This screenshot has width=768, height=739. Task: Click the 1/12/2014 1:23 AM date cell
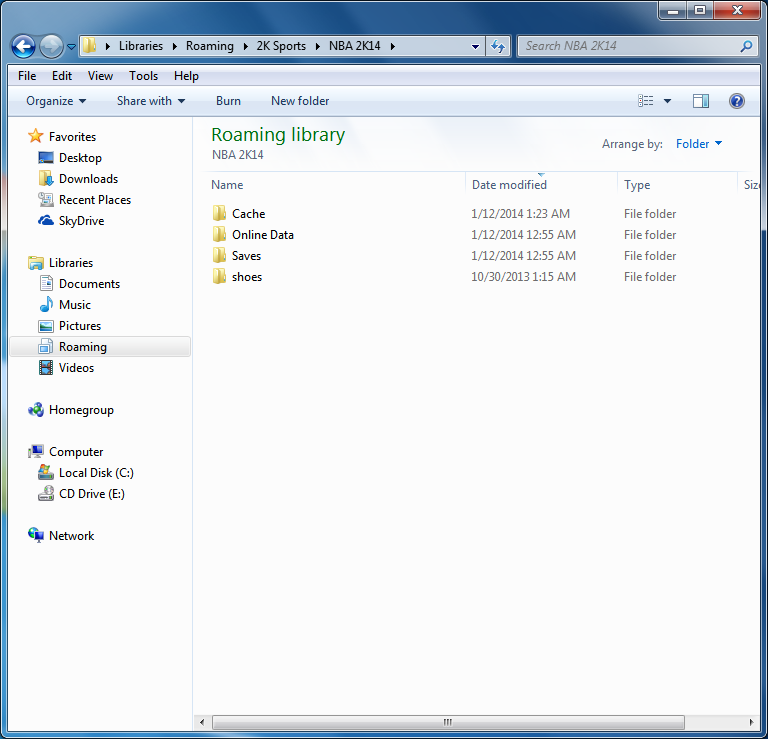coord(520,214)
